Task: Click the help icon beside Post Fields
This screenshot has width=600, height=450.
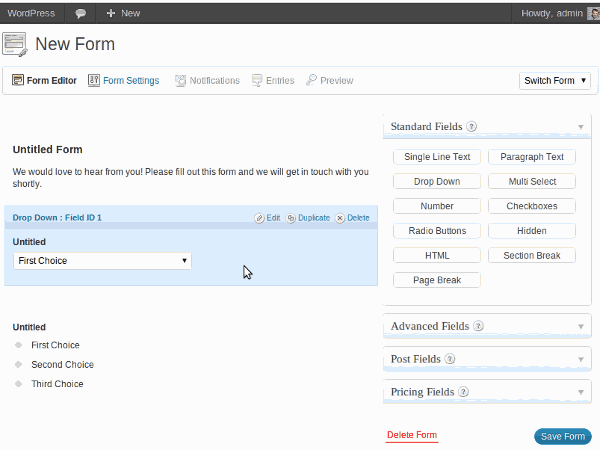Action: [x=450, y=359]
